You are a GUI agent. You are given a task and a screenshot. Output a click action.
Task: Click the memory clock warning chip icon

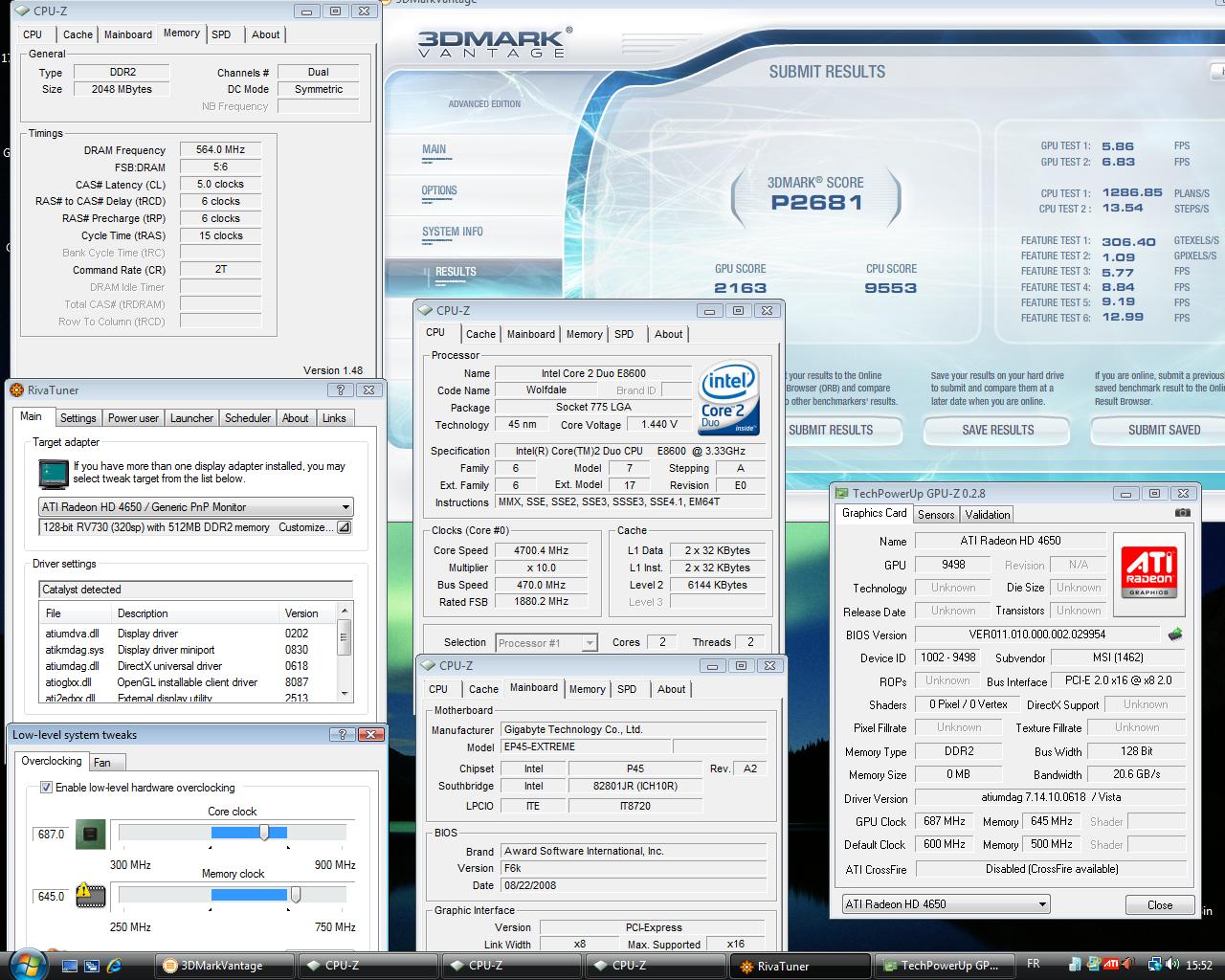point(90,896)
